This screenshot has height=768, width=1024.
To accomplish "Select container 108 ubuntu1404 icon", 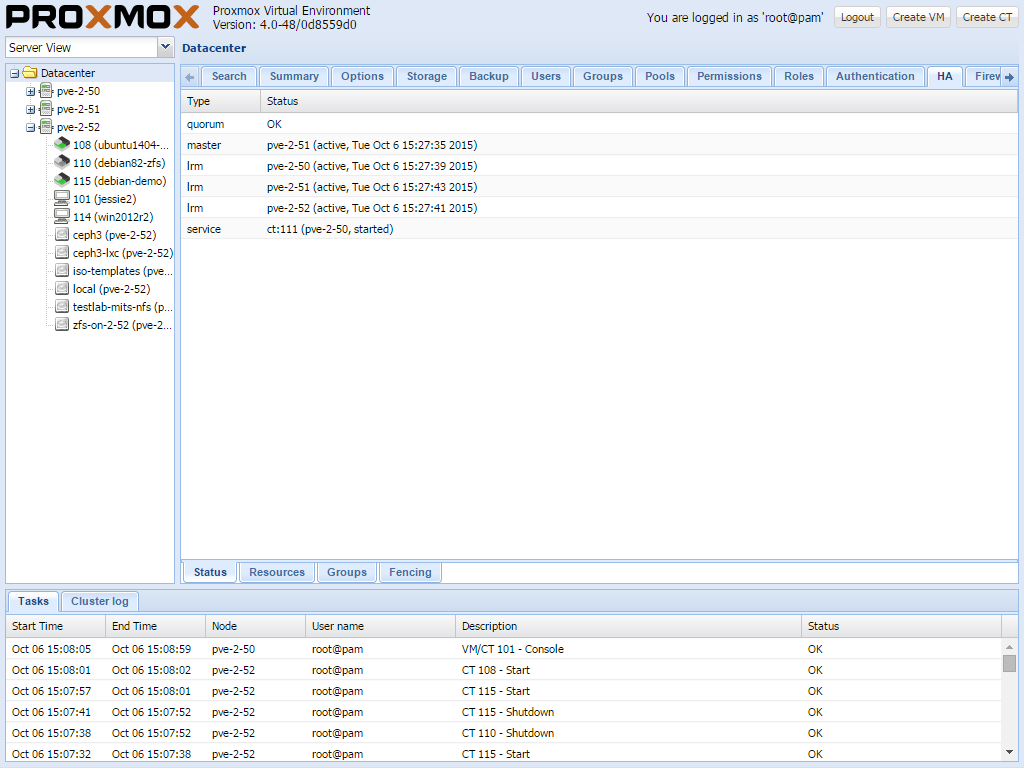I will [62, 145].
